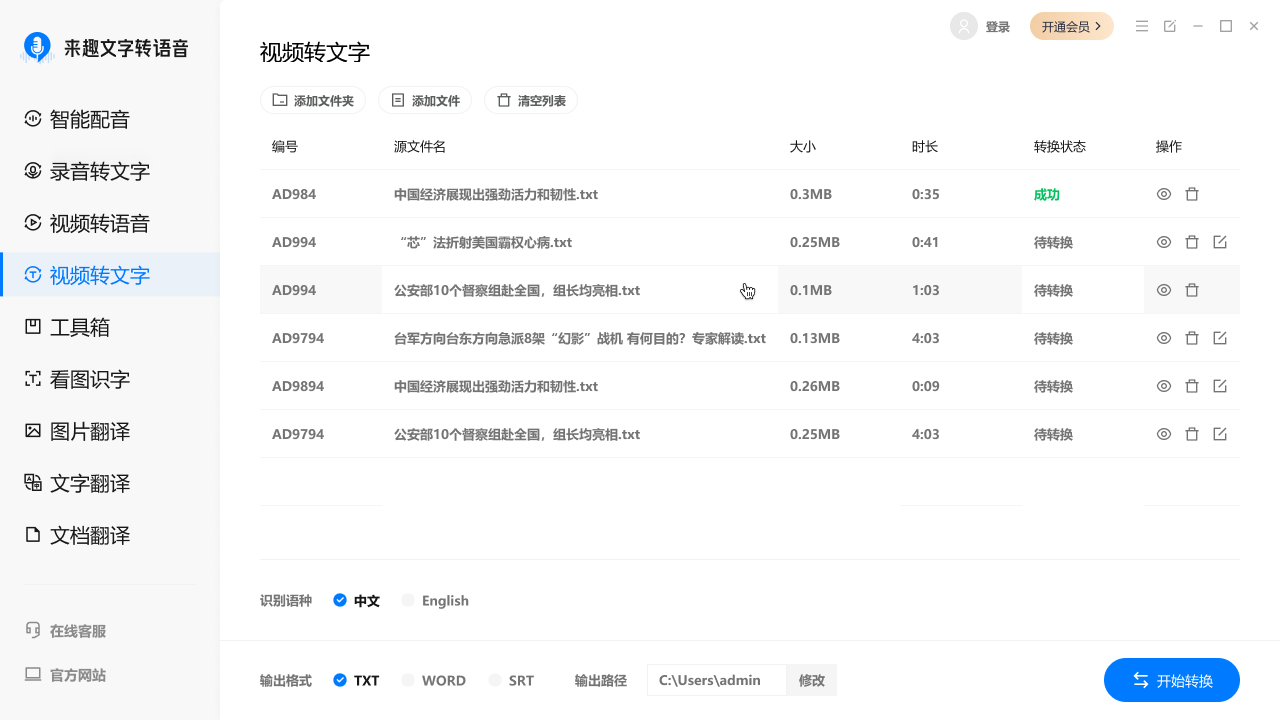Click the output path field C:\Users\admin
This screenshot has width=1280, height=720.
(x=717, y=681)
